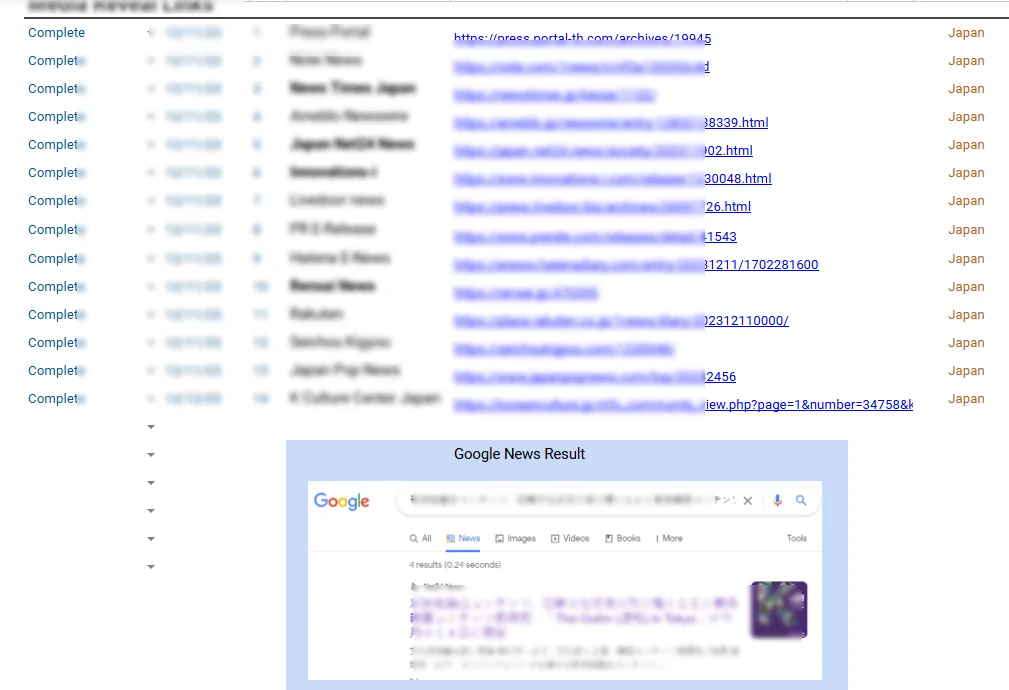Screen dimensions: 1009x690
Task: Open status dropdown in the 1543 row
Action: (x=151, y=230)
